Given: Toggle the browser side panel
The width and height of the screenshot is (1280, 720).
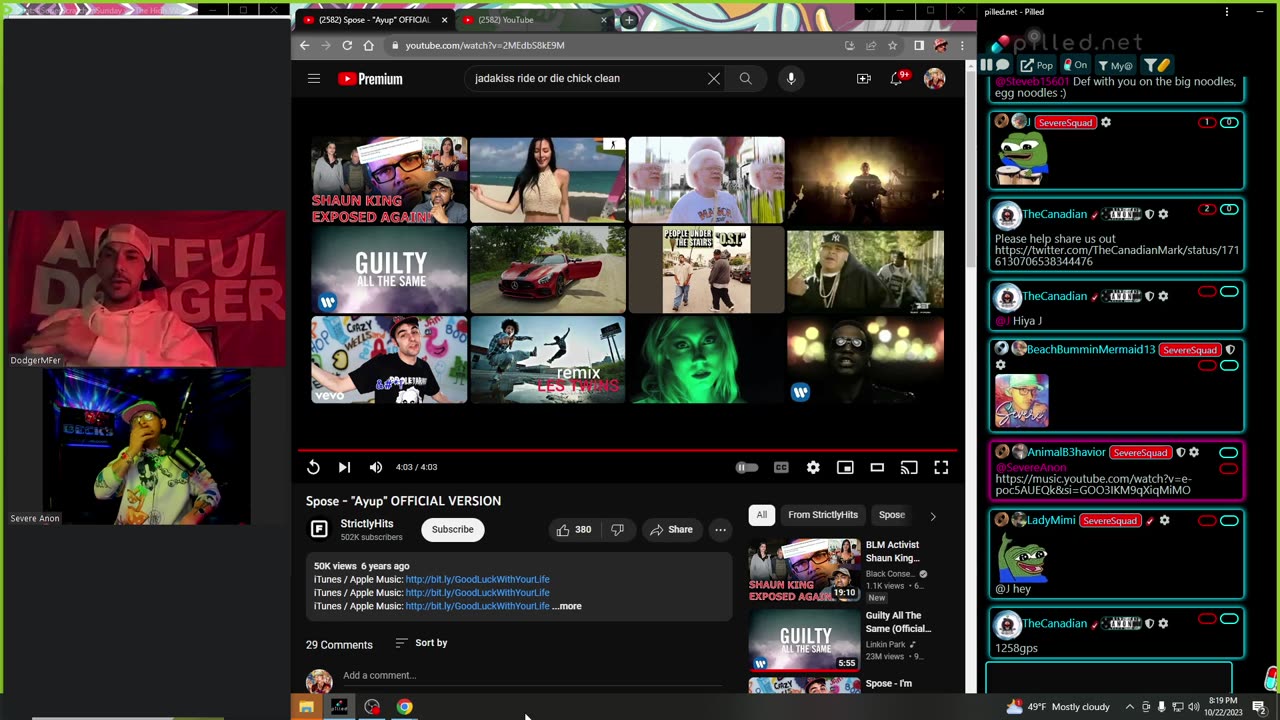Looking at the screenshot, I should point(919,45).
